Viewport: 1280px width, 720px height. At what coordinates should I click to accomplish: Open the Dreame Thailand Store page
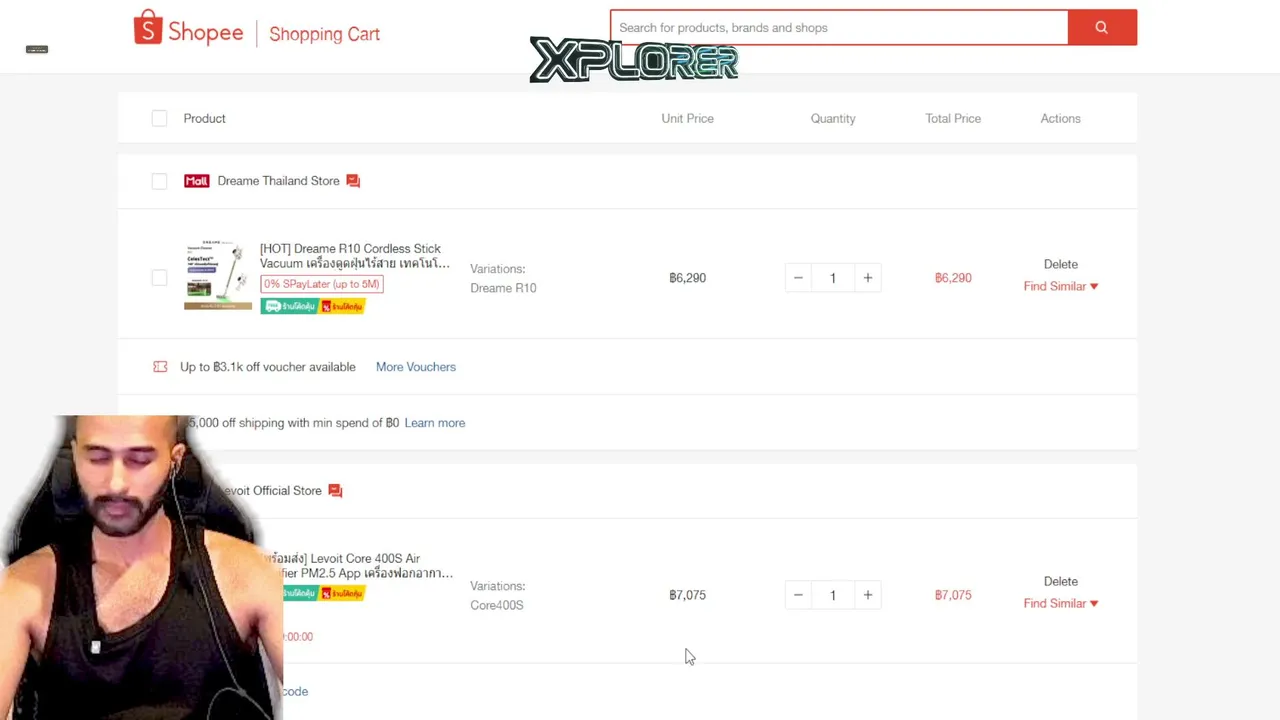tap(278, 181)
